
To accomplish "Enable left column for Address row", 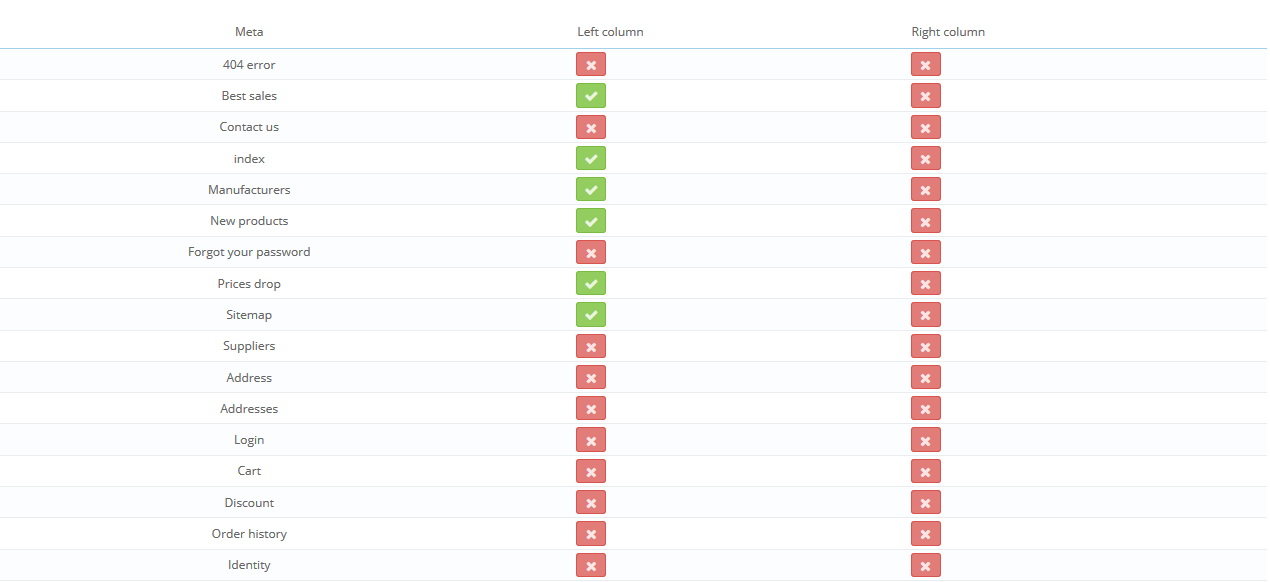I will (x=591, y=378).
